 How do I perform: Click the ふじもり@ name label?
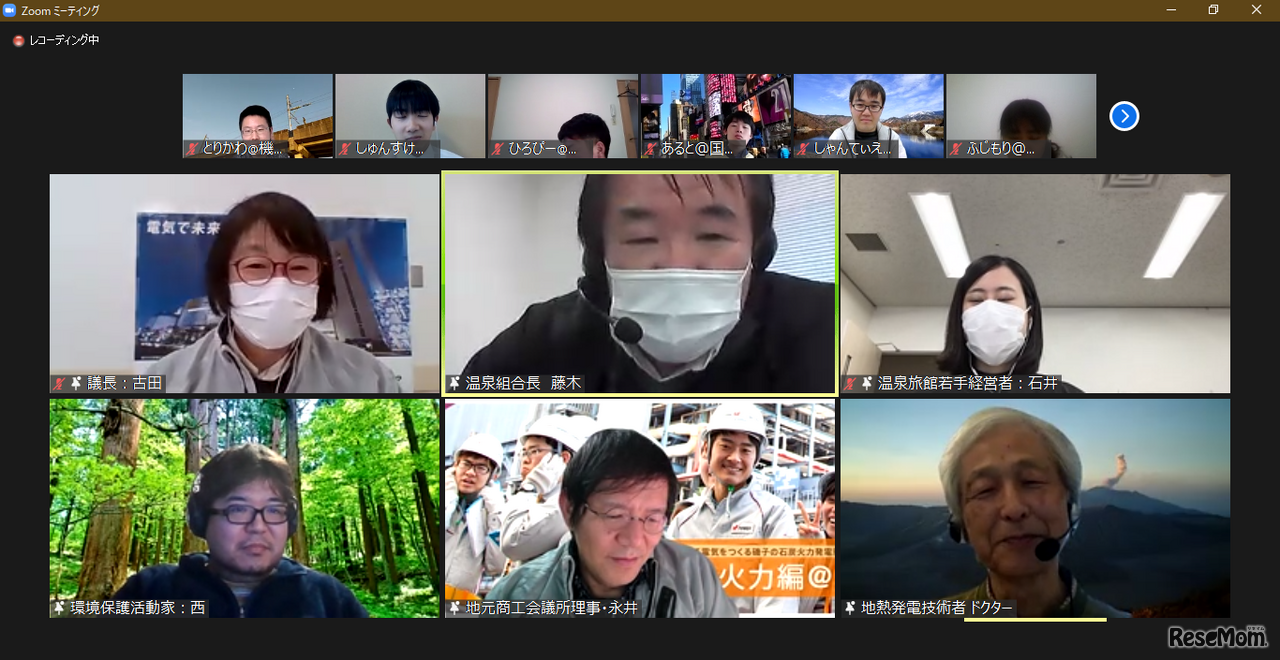(x=1001, y=149)
